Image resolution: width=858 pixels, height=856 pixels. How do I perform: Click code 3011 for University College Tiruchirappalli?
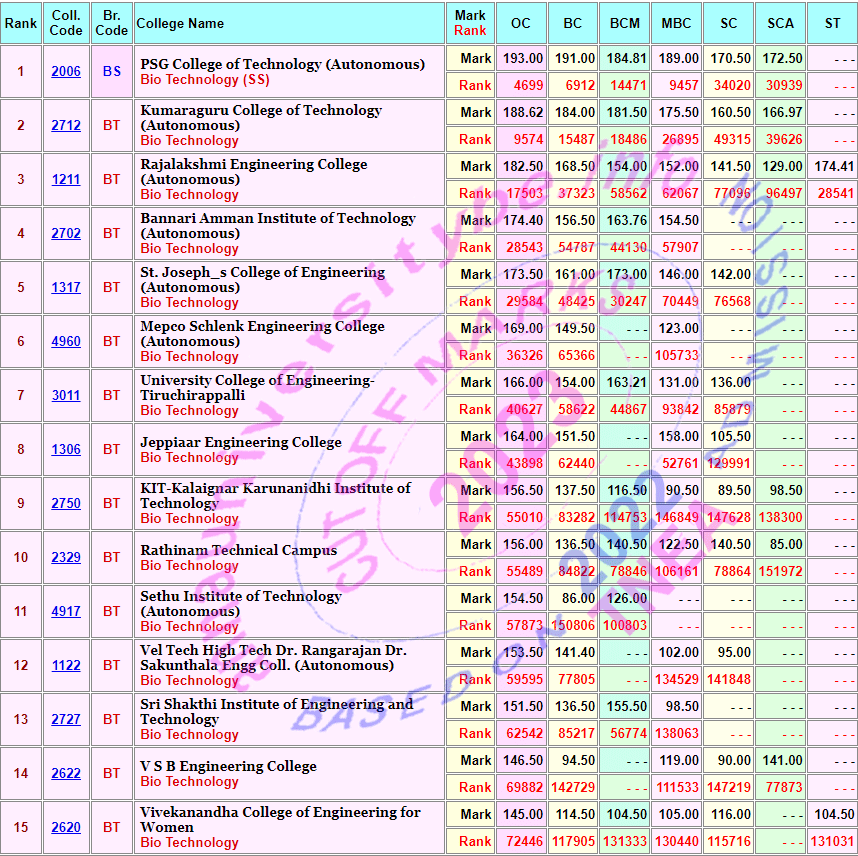click(66, 396)
